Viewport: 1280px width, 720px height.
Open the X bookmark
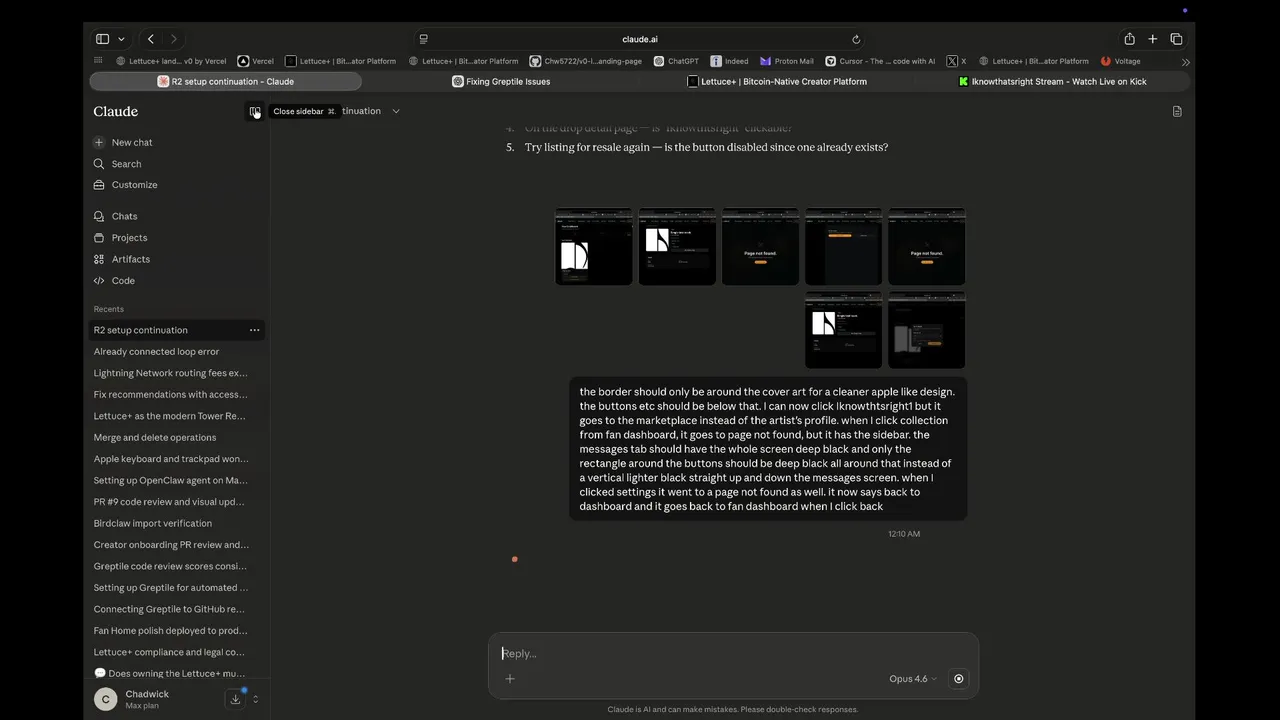[x=957, y=61]
